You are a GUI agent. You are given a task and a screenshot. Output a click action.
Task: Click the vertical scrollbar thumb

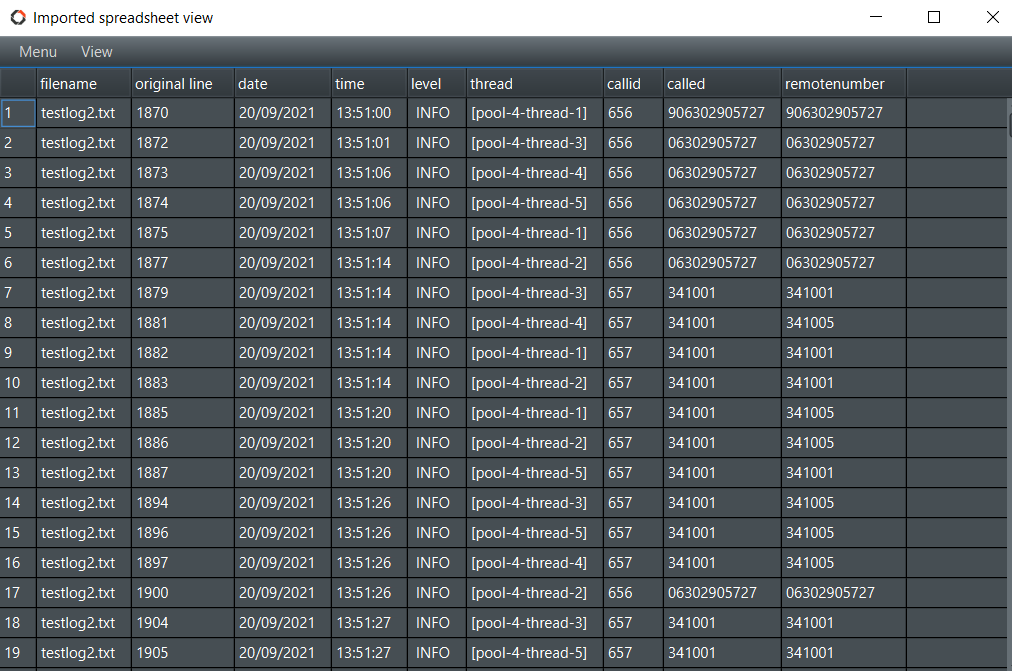[x=1009, y=125]
